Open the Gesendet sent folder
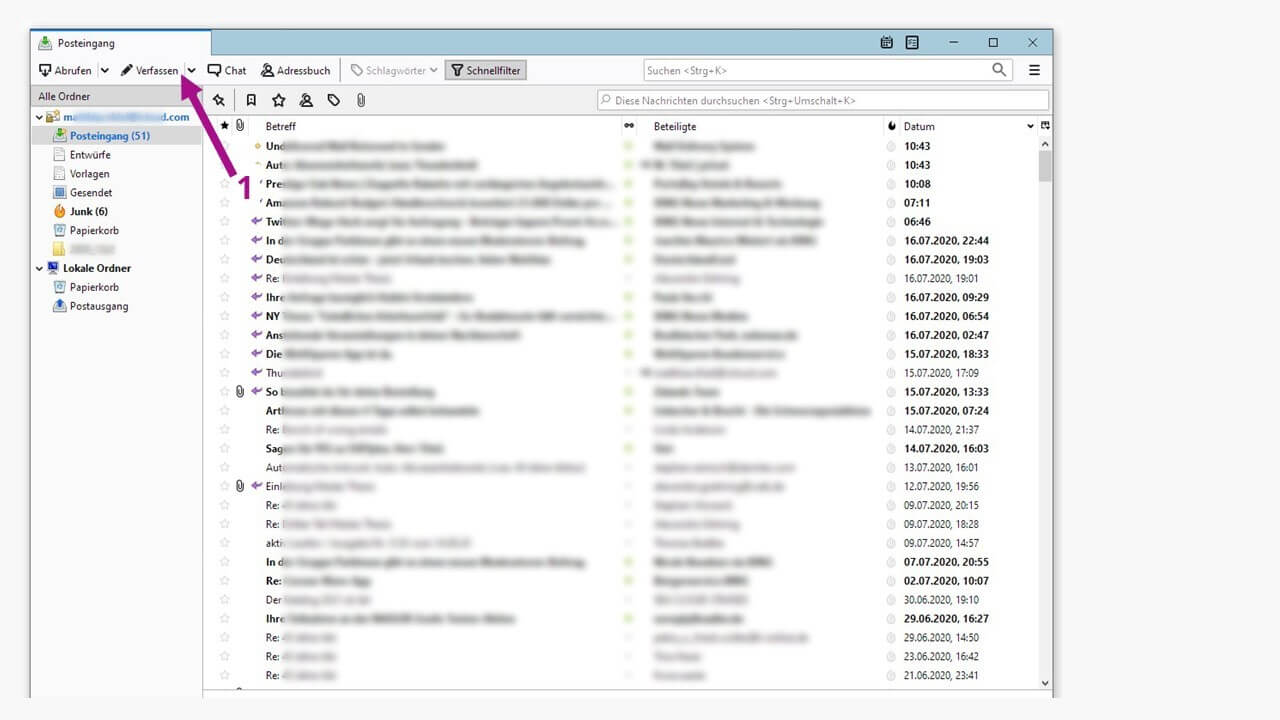Image resolution: width=1280 pixels, height=720 pixels. coord(90,193)
